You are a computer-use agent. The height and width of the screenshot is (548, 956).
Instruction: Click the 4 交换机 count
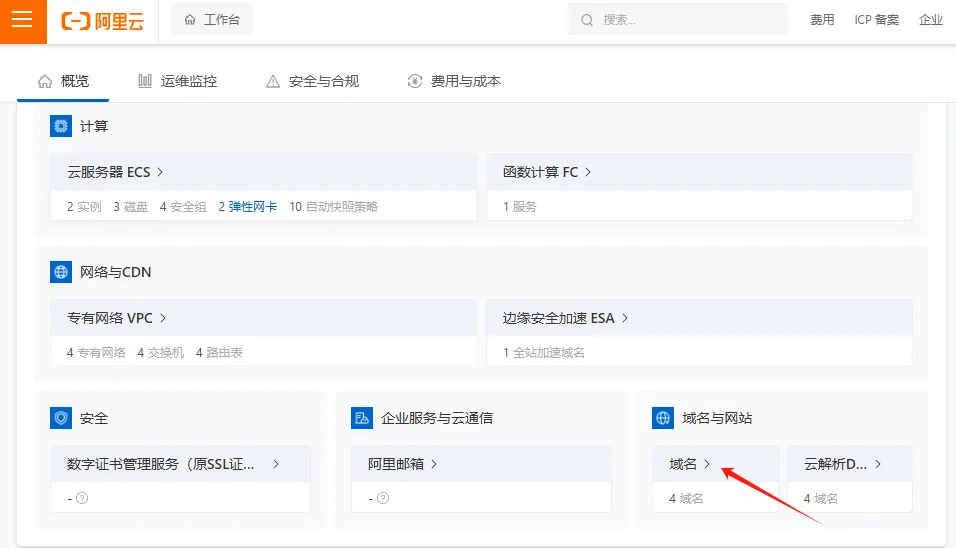click(x=160, y=352)
